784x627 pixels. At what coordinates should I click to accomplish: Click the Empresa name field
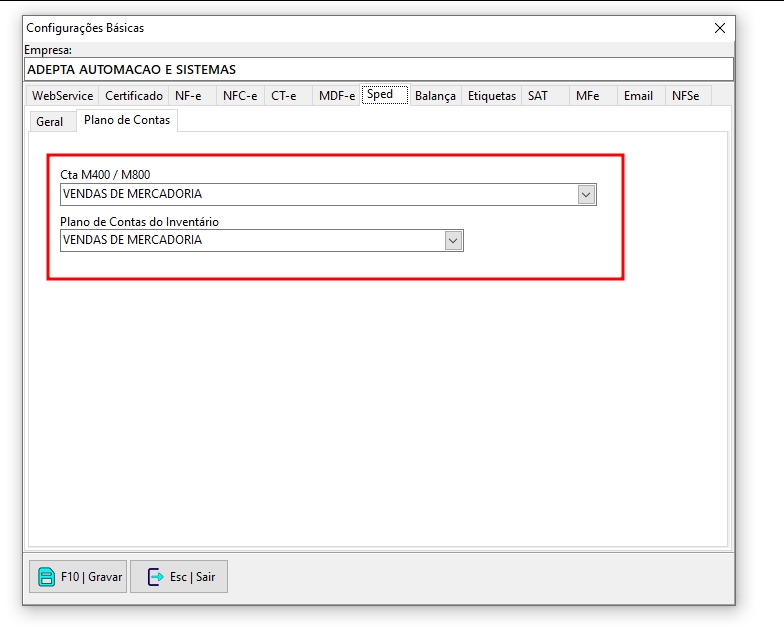378,70
